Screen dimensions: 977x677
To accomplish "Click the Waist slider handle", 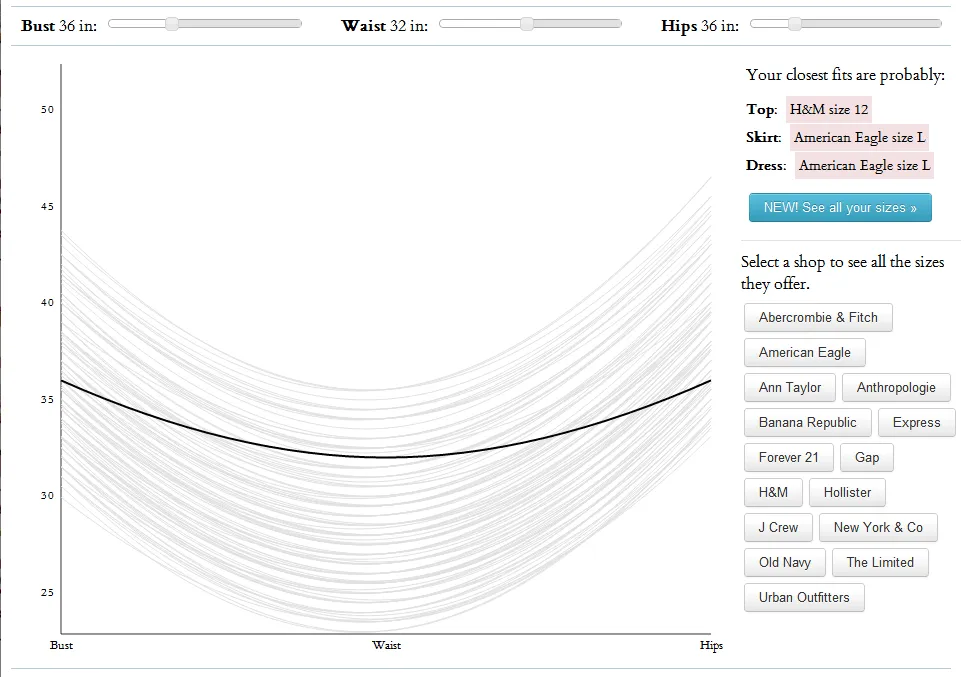I will pos(527,24).
